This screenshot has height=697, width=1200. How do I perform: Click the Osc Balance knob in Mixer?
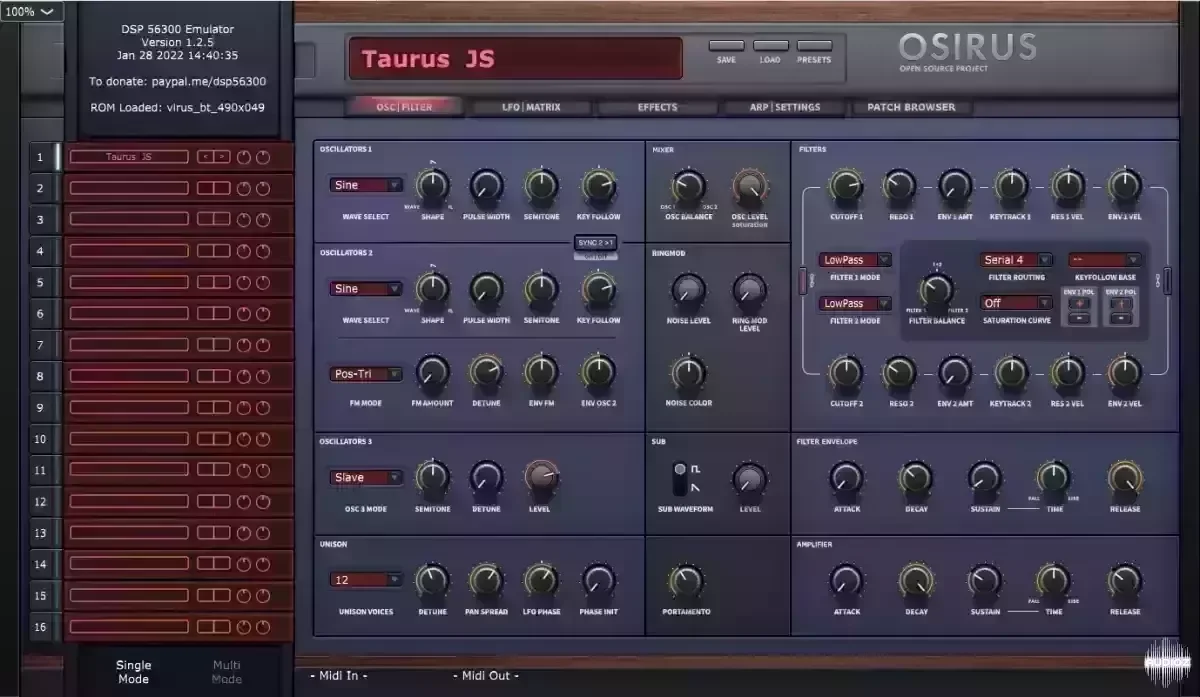687,185
